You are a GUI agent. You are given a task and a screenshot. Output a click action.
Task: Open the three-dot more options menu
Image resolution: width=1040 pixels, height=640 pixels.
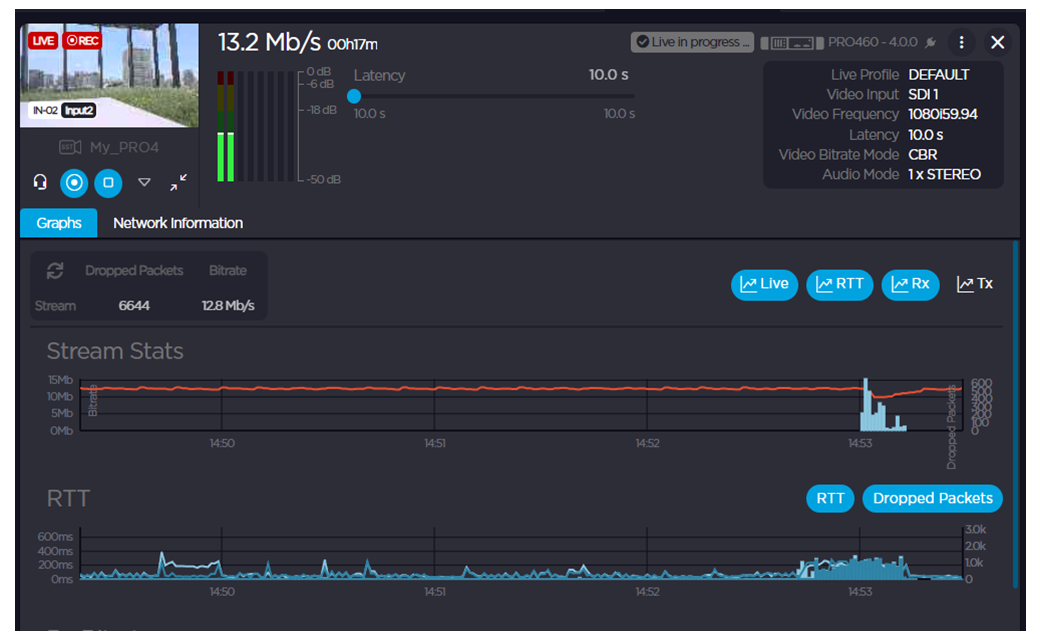961,42
